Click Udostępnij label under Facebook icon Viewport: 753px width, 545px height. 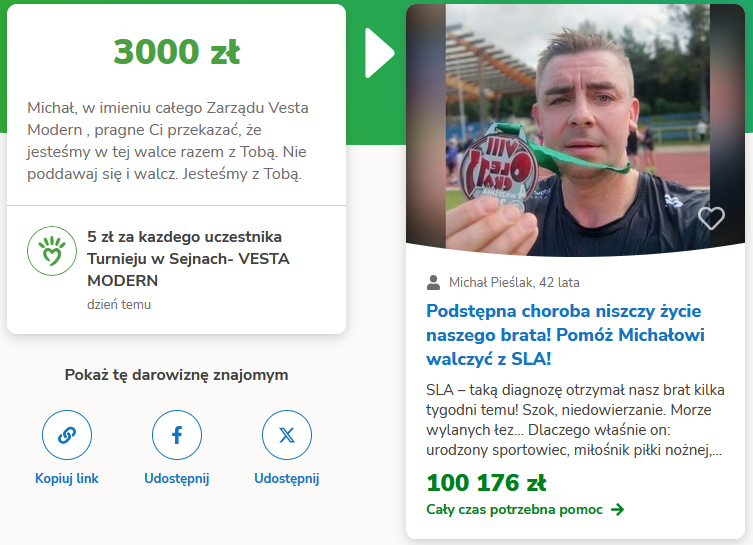(177, 479)
